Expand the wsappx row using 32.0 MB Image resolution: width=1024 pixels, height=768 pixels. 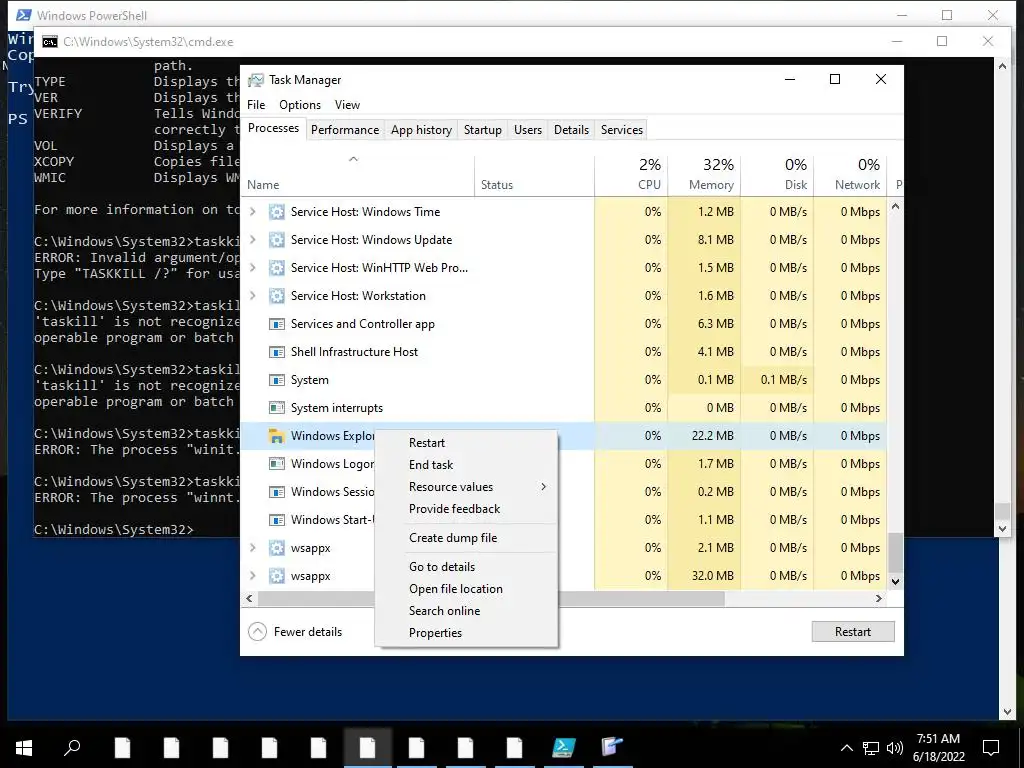[x=253, y=576]
